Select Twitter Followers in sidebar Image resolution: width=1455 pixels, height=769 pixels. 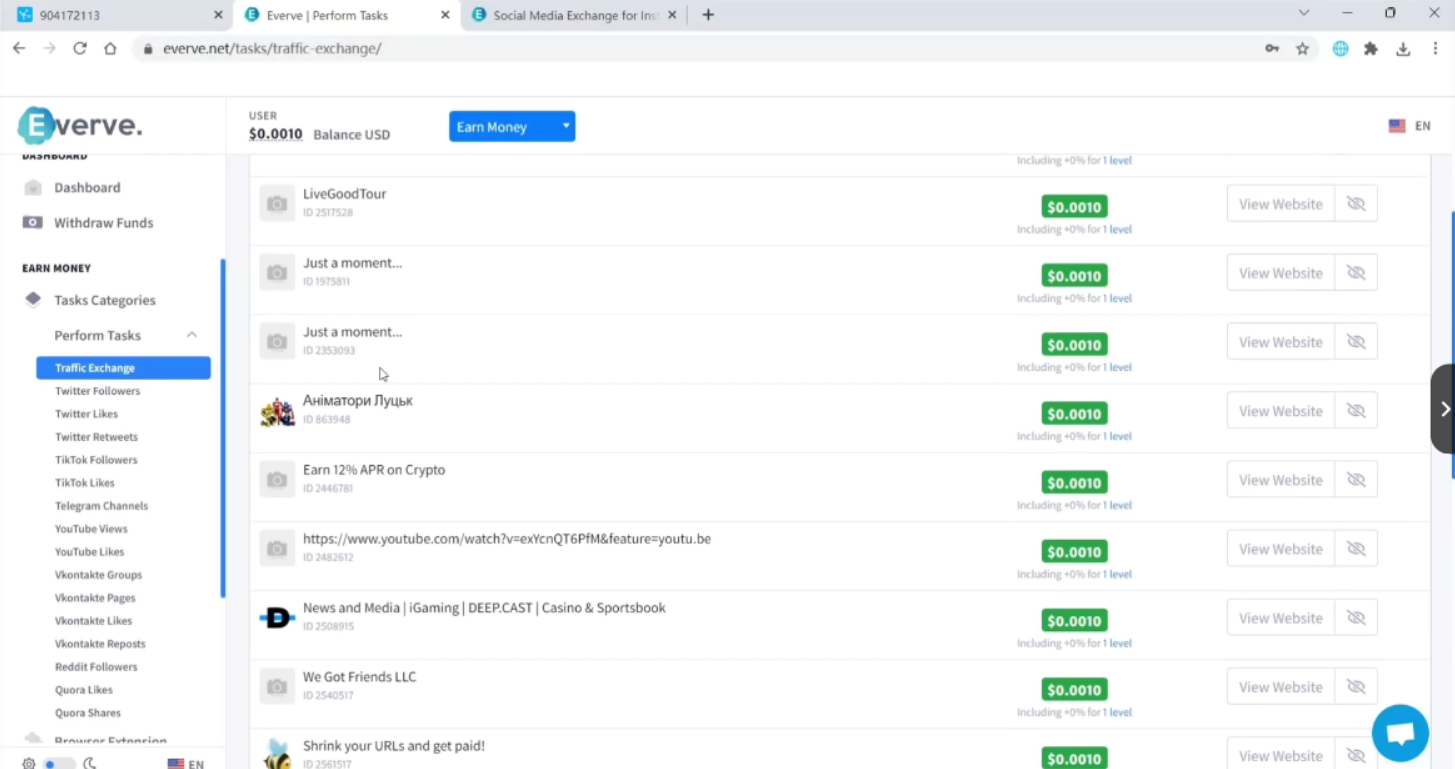tap(97, 391)
